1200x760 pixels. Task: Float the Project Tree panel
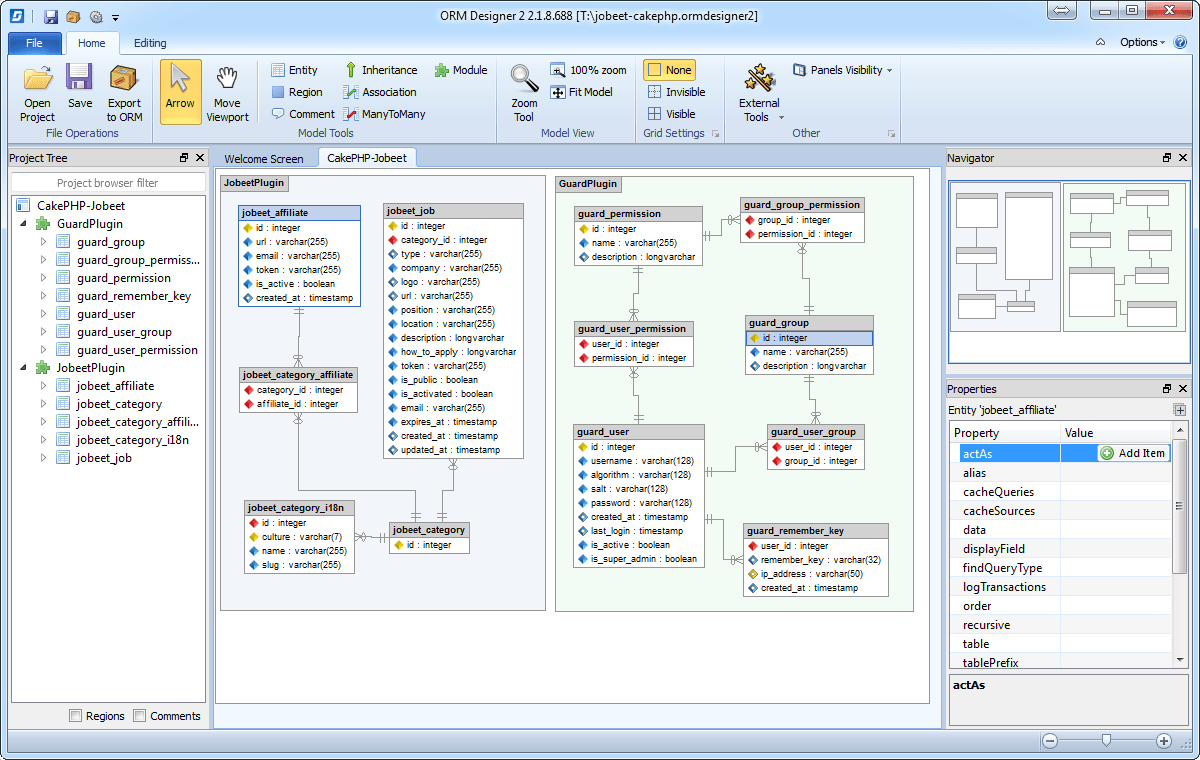[x=184, y=158]
